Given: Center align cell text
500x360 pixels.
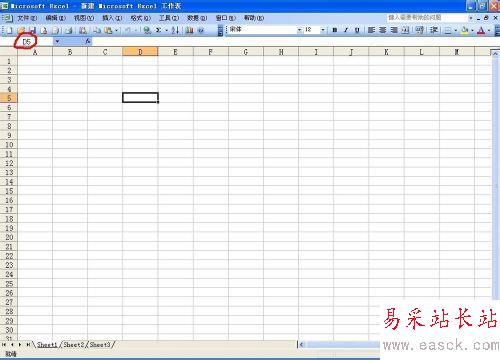Looking at the screenshot, I should click(383, 30).
